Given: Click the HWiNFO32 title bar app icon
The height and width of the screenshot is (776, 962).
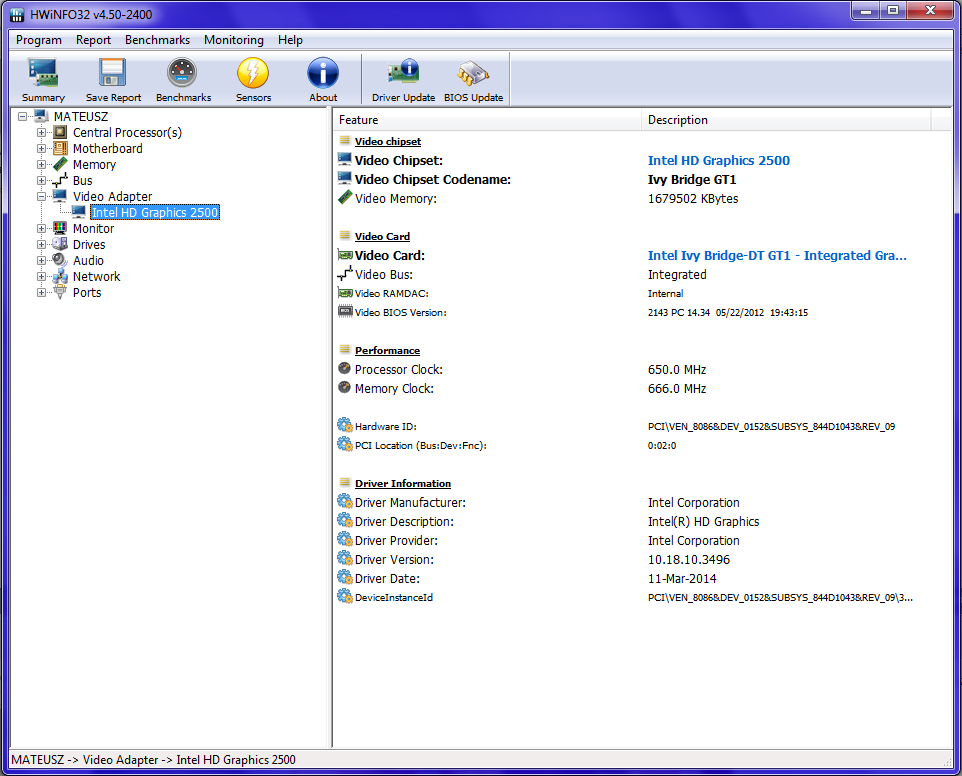Looking at the screenshot, I should click(17, 14).
